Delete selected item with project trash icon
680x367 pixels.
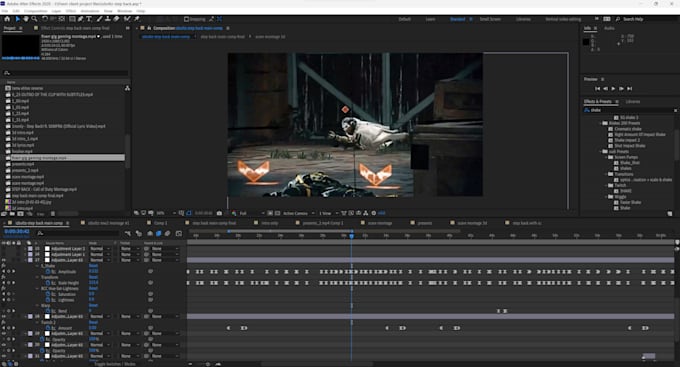pos(53,214)
